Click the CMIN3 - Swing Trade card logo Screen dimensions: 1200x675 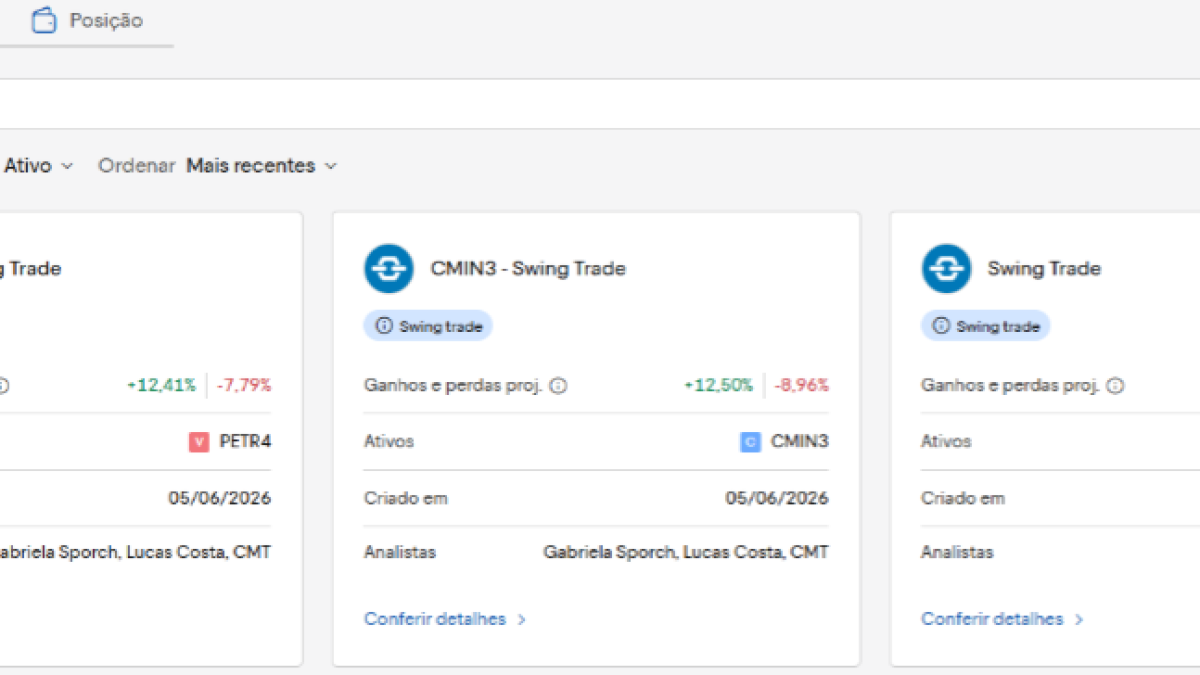pos(389,268)
